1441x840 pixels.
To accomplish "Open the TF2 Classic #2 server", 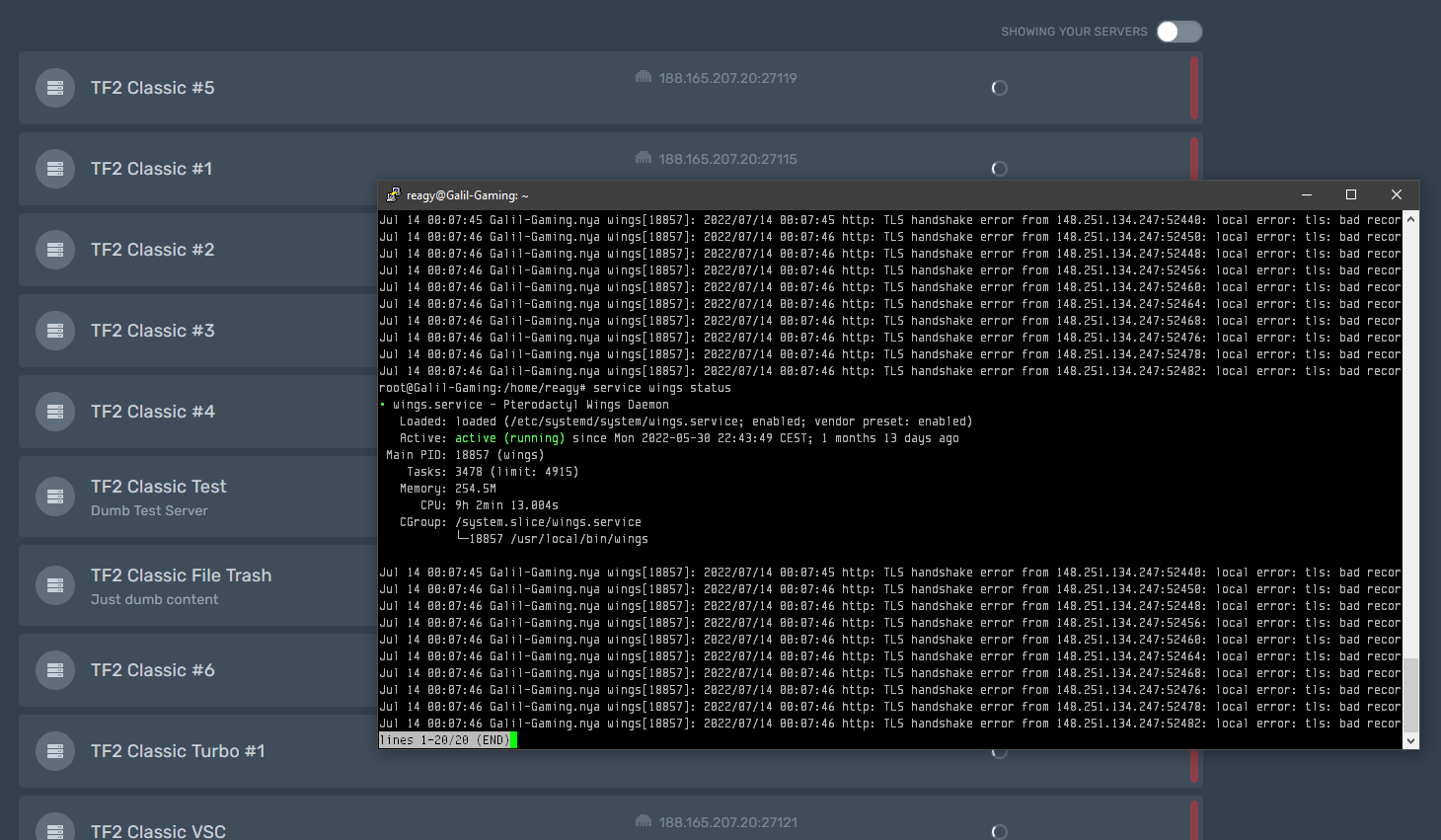I will click(x=153, y=250).
